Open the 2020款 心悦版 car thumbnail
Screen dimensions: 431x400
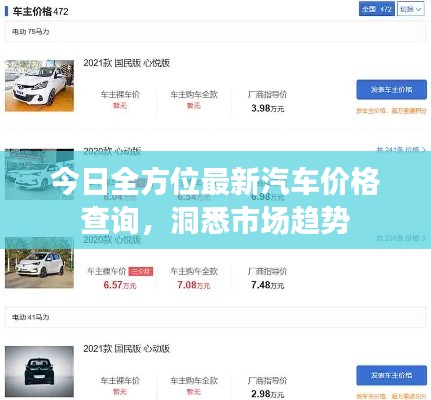coord(39,263)
